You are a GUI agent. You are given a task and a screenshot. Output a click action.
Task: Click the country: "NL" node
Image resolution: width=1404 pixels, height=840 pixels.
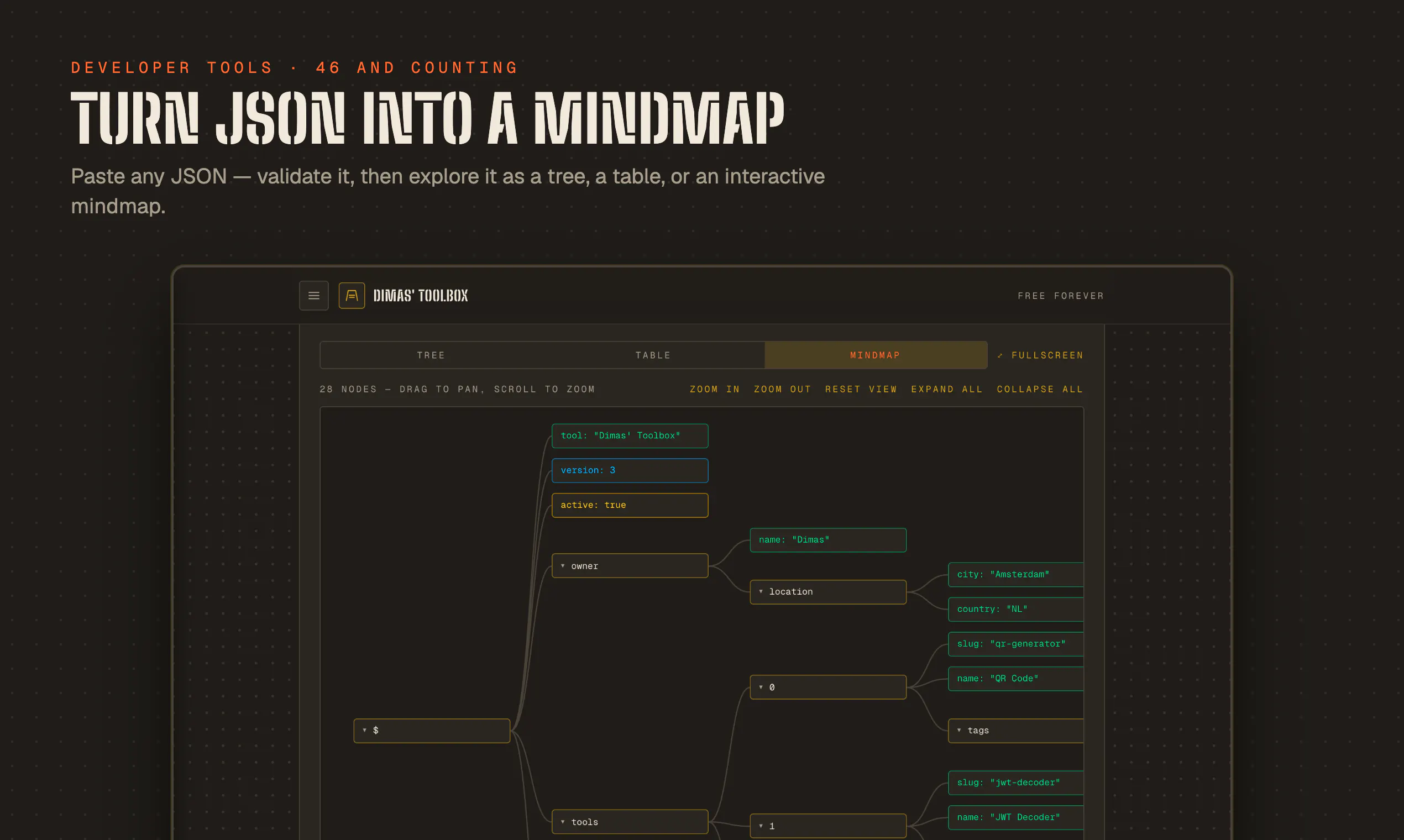coord(1015,609)
